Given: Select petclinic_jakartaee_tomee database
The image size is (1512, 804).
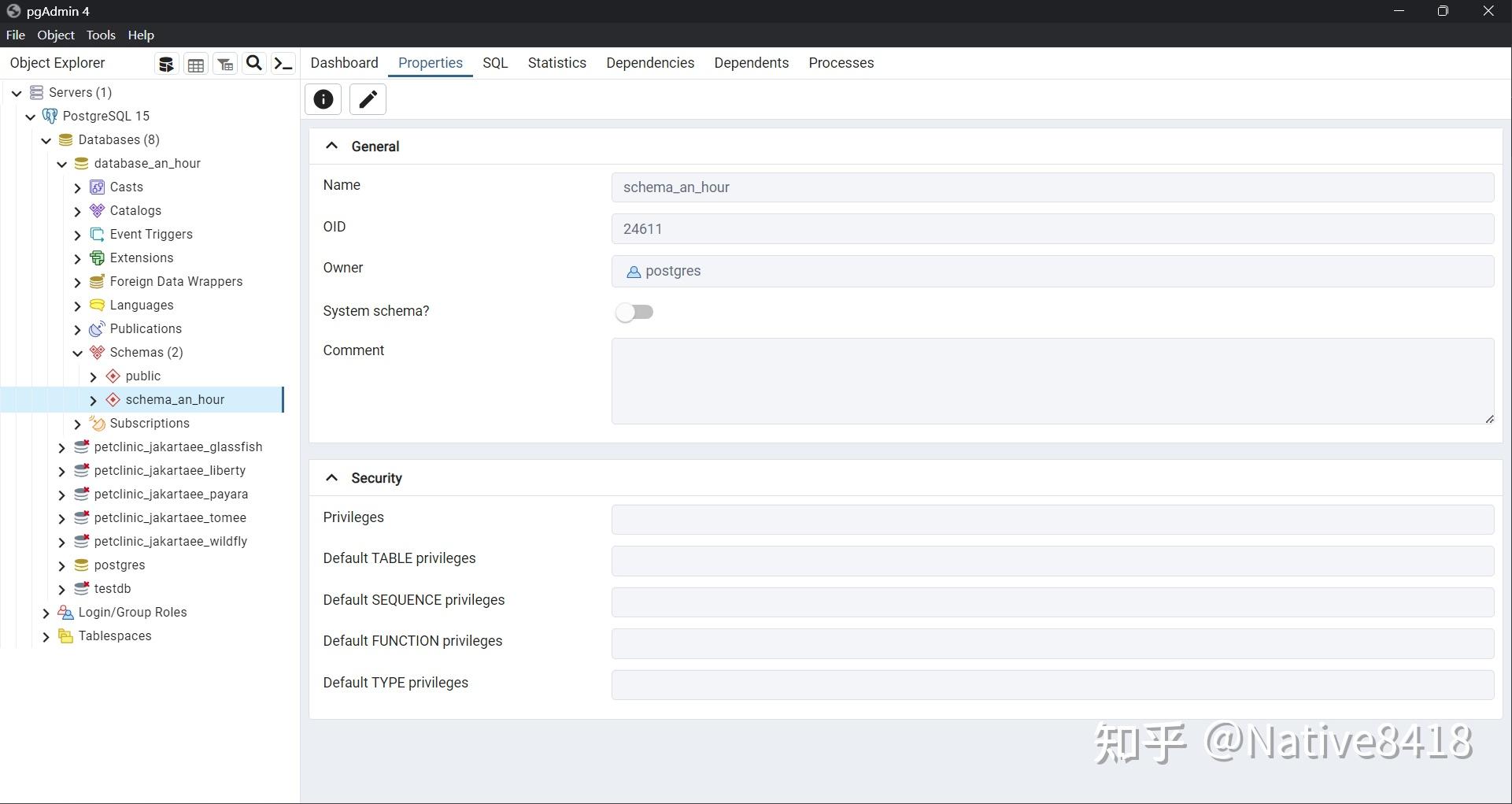Looking at the screenshot, I should [x=170, y=517].
